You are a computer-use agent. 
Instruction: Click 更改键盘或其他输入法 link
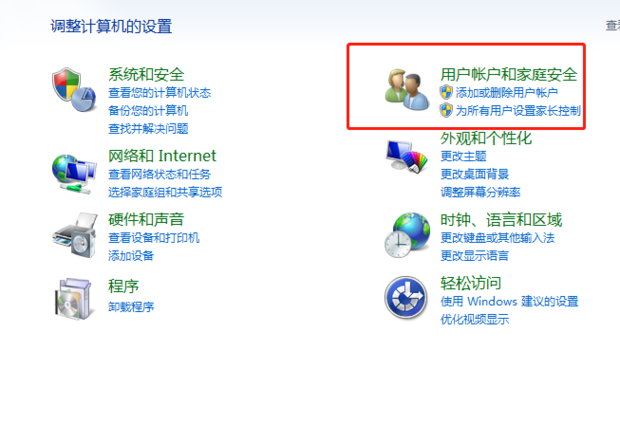(498, 238)
